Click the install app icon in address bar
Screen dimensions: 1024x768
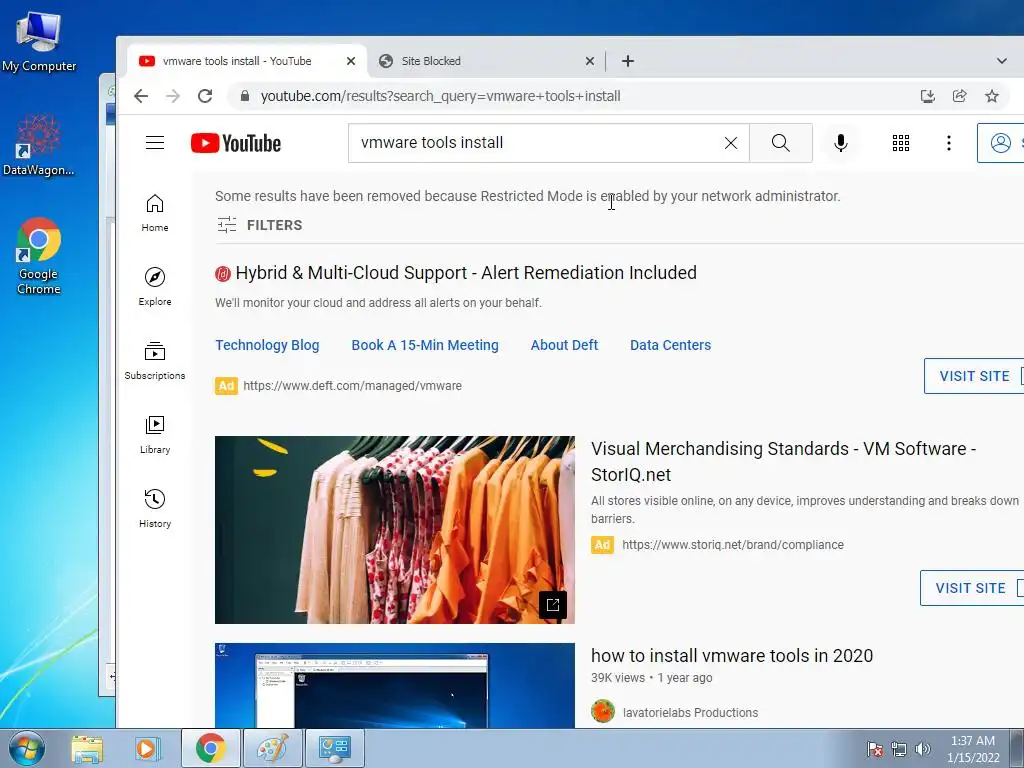point(927,96)
